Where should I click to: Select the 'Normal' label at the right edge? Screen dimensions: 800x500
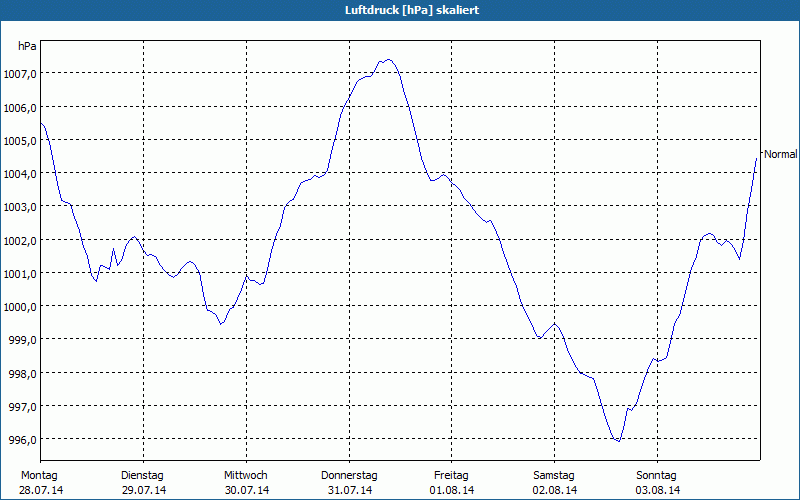(780, 154)
